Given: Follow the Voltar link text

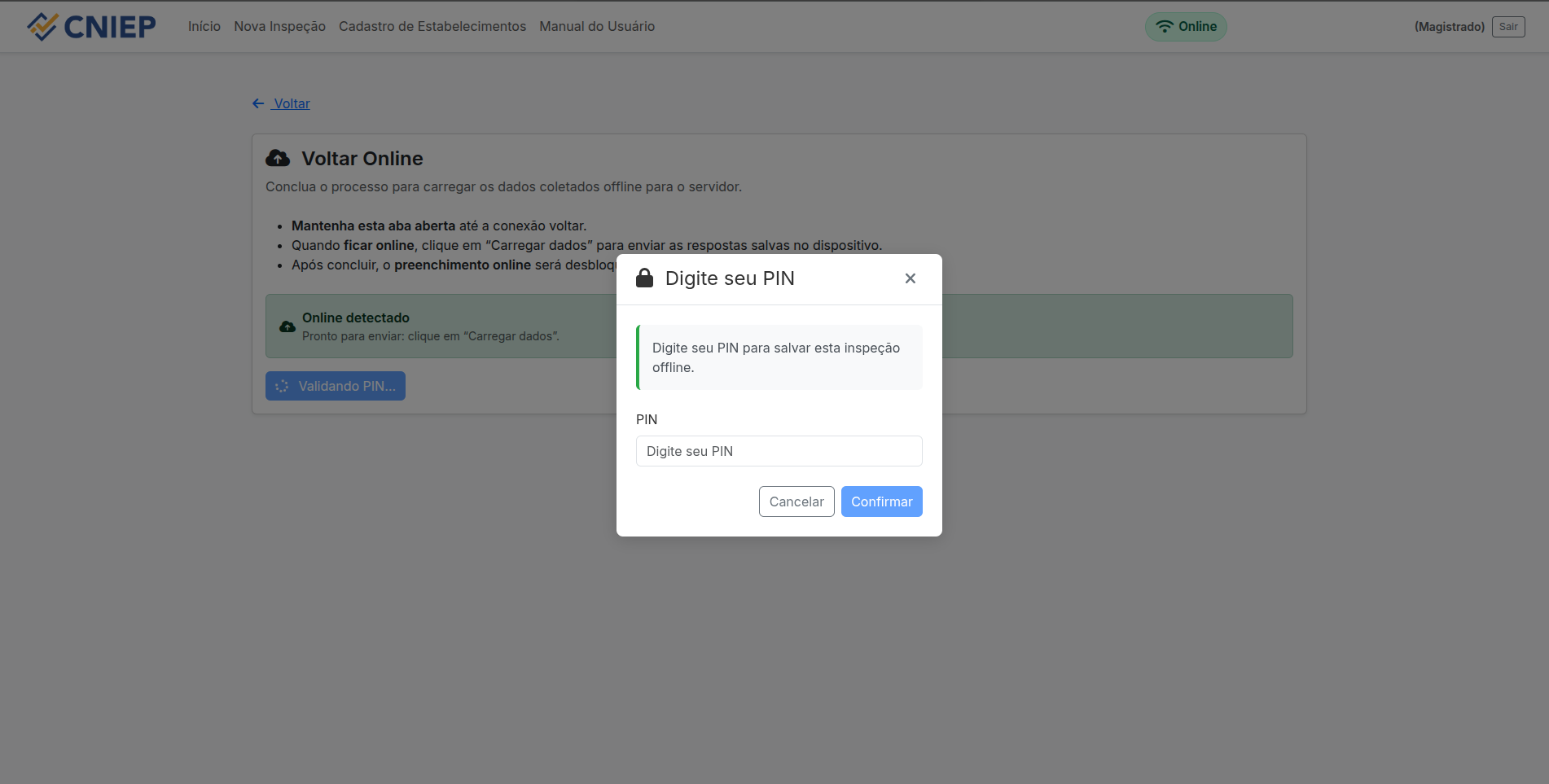Looking at the screenshot, I should tap(292, 103).
